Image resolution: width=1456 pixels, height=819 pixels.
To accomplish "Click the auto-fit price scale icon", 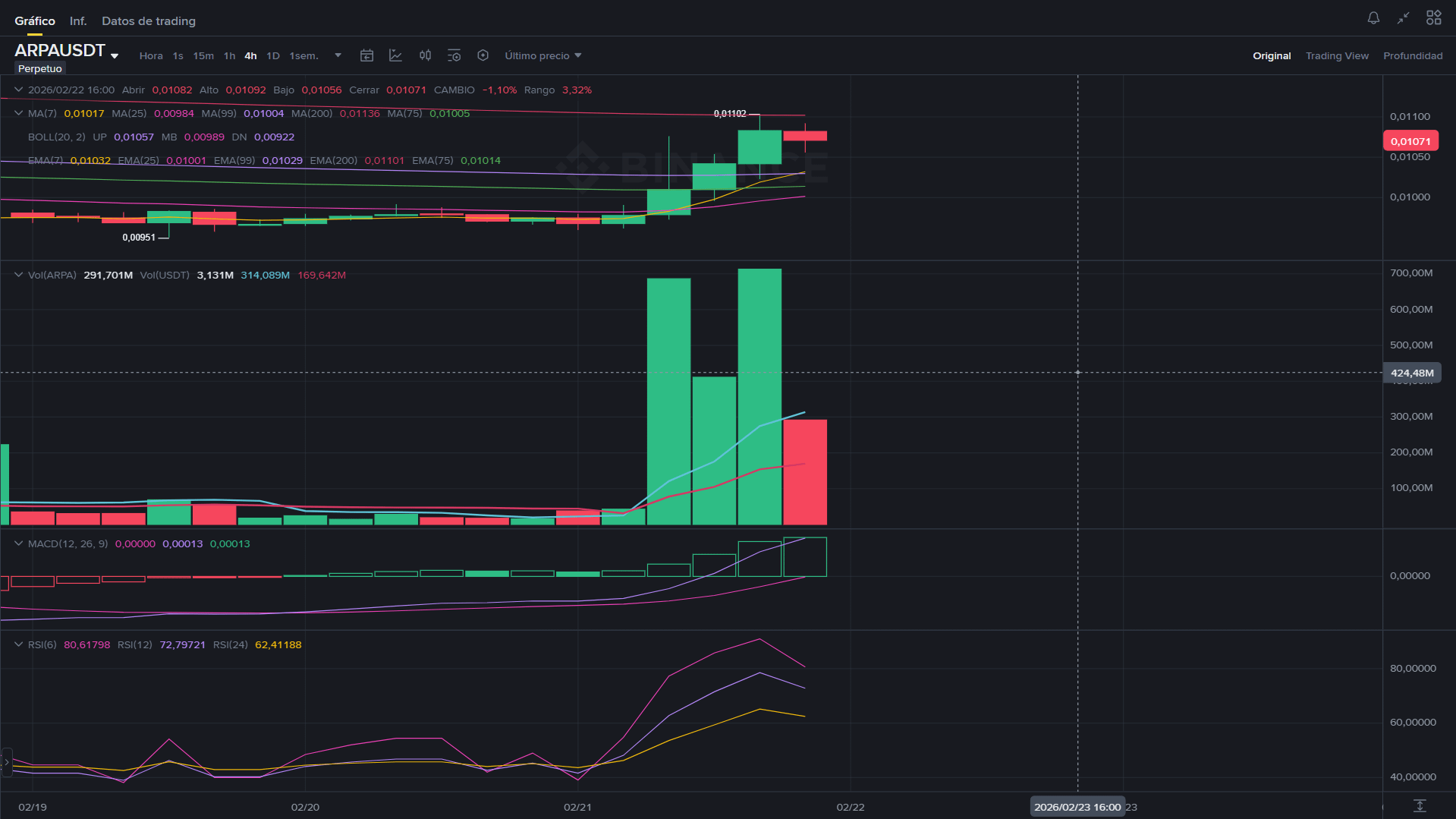I will coord(1420,805).
